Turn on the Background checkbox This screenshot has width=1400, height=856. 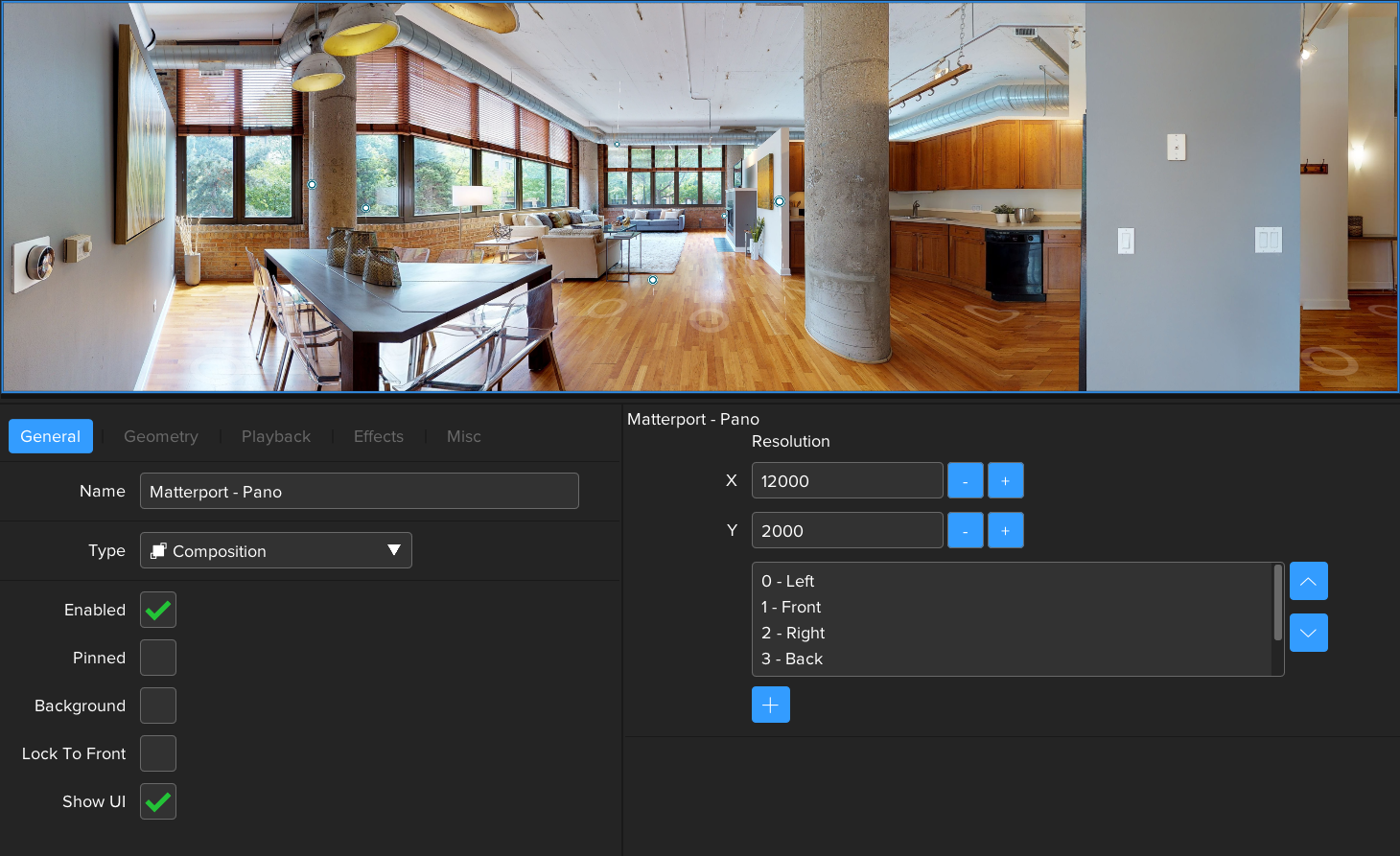(158, 706)
